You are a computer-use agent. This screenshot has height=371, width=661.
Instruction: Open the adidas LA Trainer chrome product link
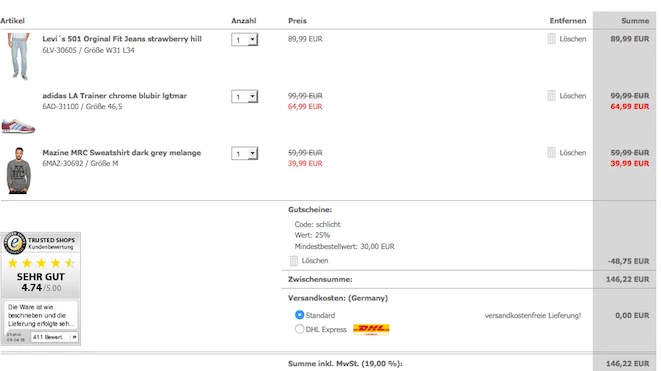[x=114, y=96]
